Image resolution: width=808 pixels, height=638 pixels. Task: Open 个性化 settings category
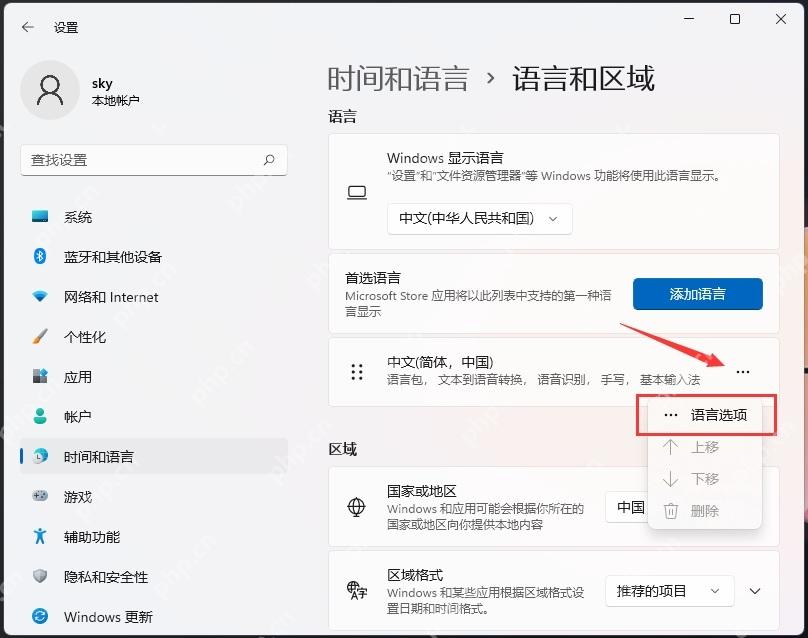pos(154,337)
